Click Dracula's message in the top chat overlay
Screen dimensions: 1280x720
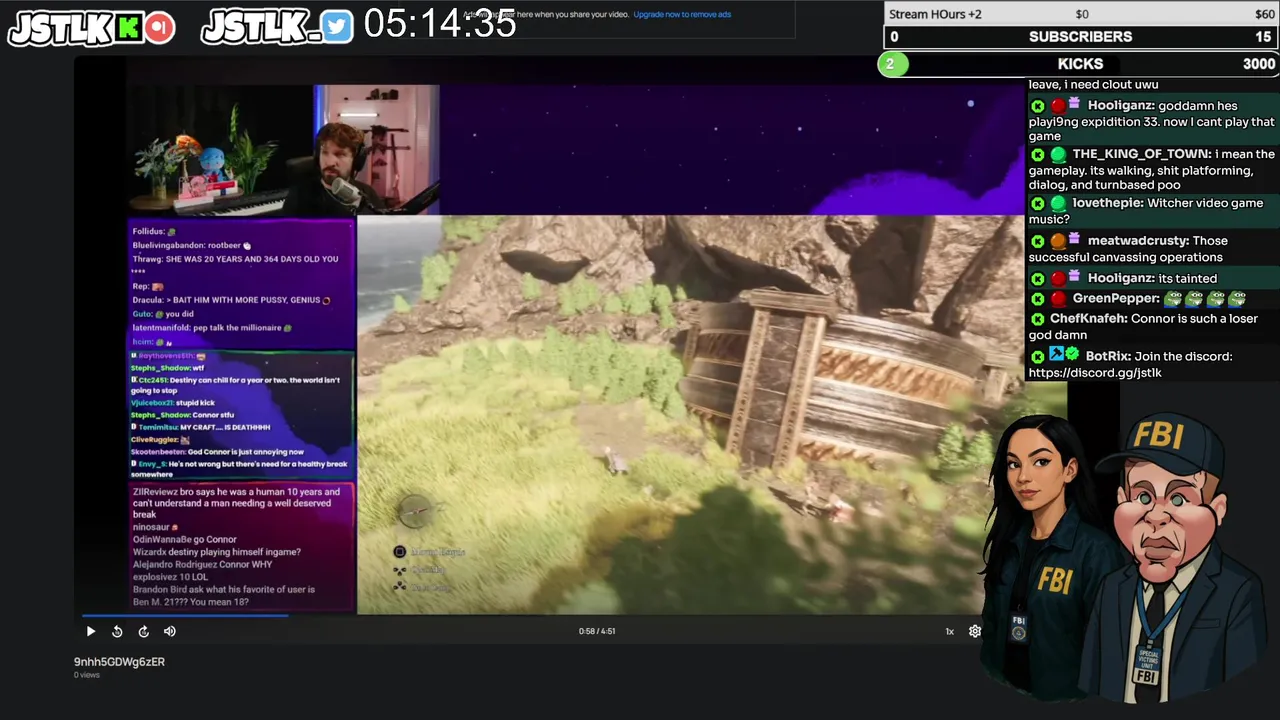click(x=232, y=300)
